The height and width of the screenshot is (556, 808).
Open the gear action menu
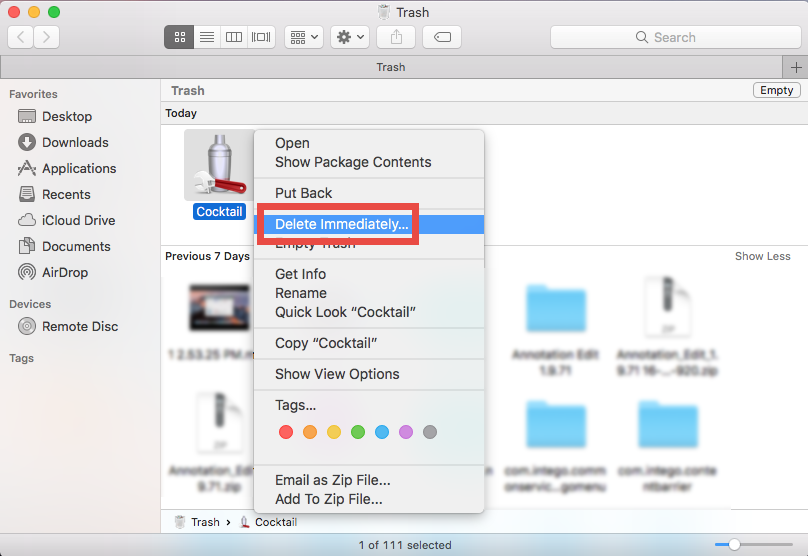pyautogui.click(x=350, y=37)
